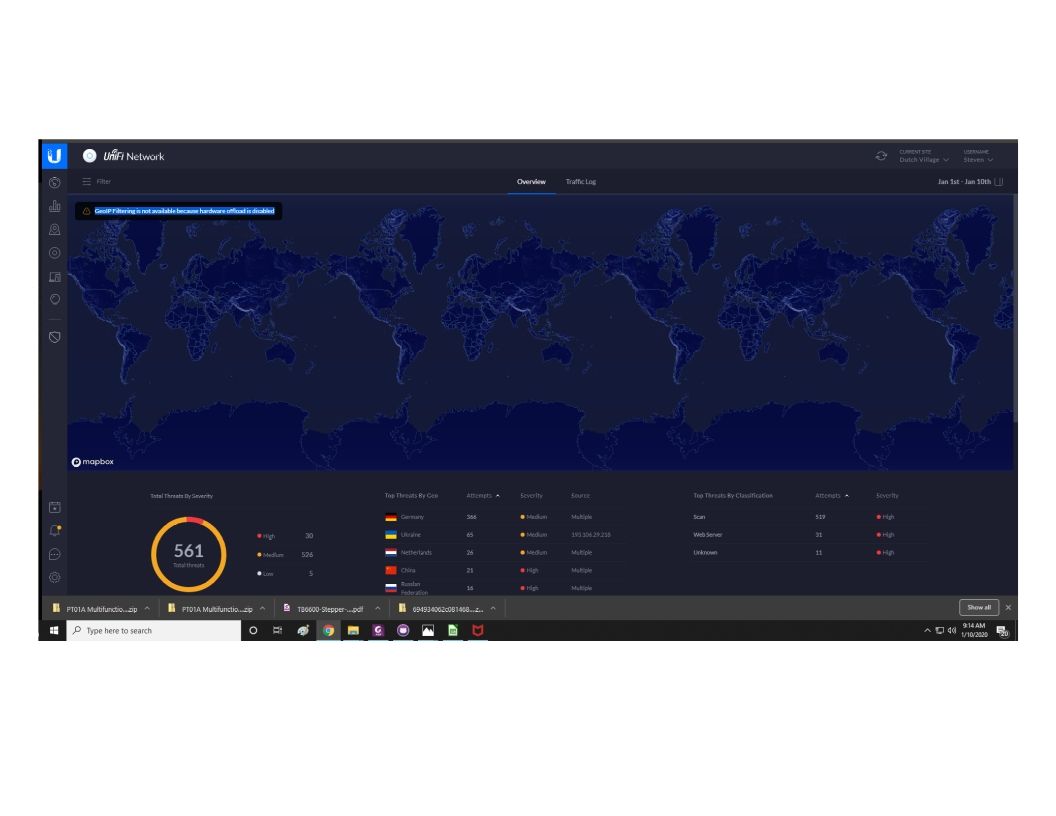Screen dimensions: 1056x816
Task: Switch to the Traffic Log tab
Action: click(x=580, y=181)
